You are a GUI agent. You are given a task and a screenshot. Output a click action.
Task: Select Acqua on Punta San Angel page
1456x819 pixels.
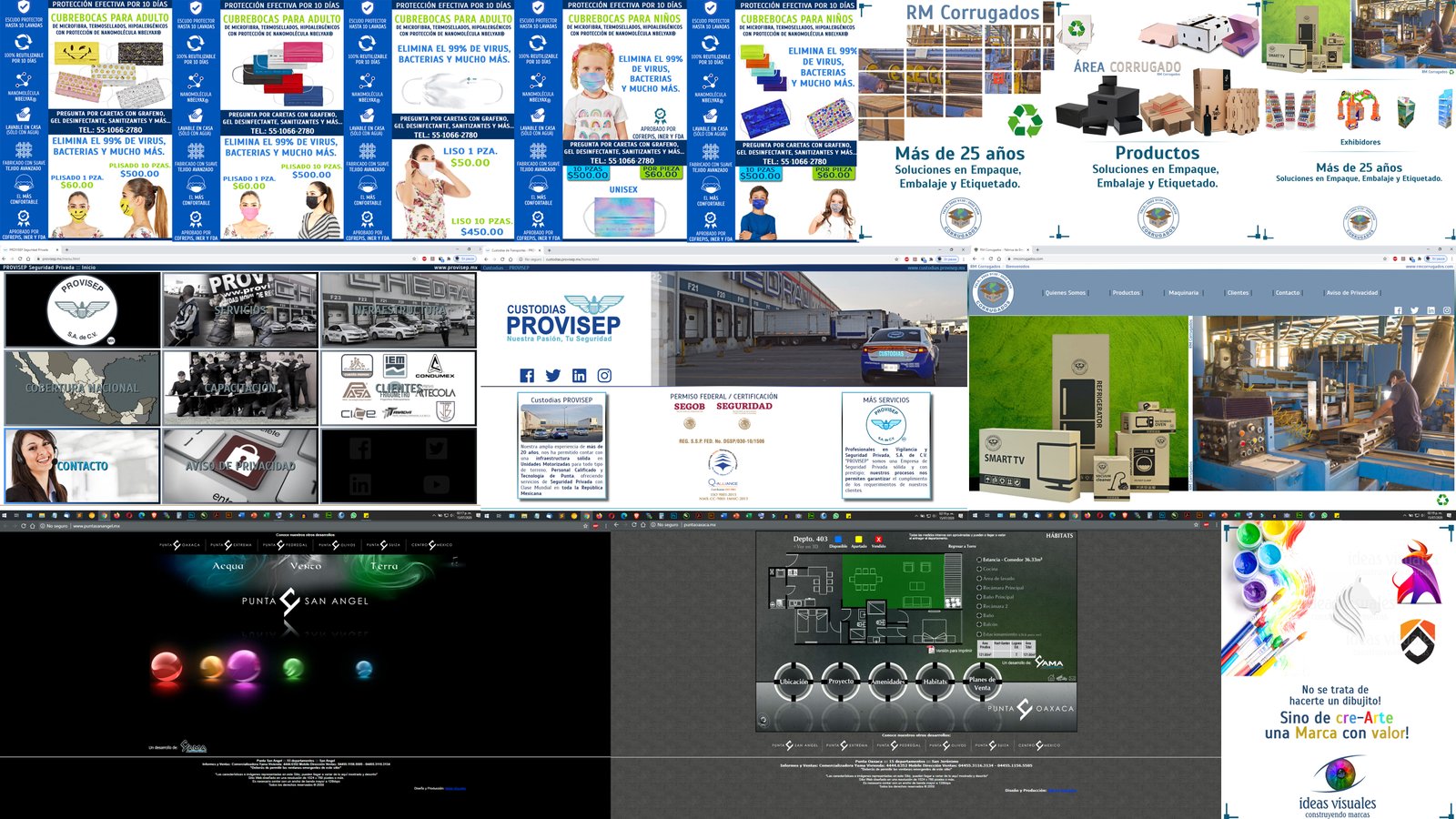(x=228, y=566)
